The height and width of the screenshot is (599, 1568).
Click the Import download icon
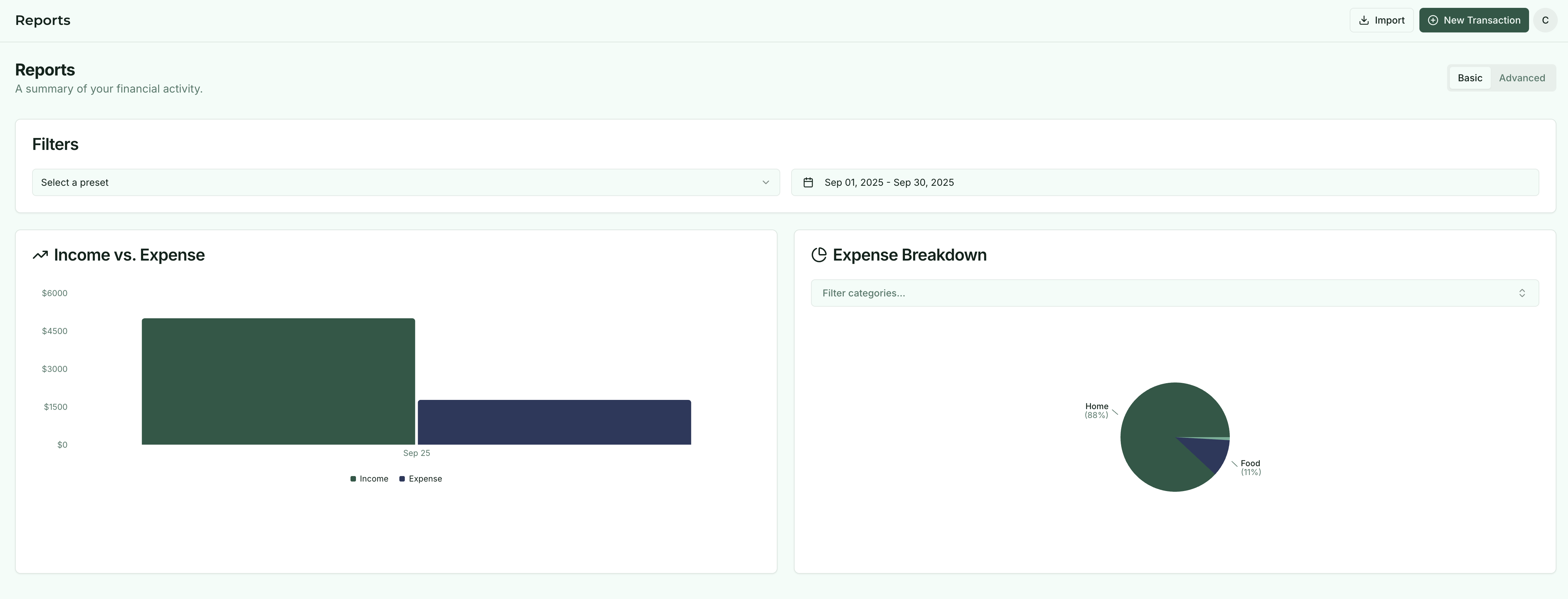click(1364, 20)
